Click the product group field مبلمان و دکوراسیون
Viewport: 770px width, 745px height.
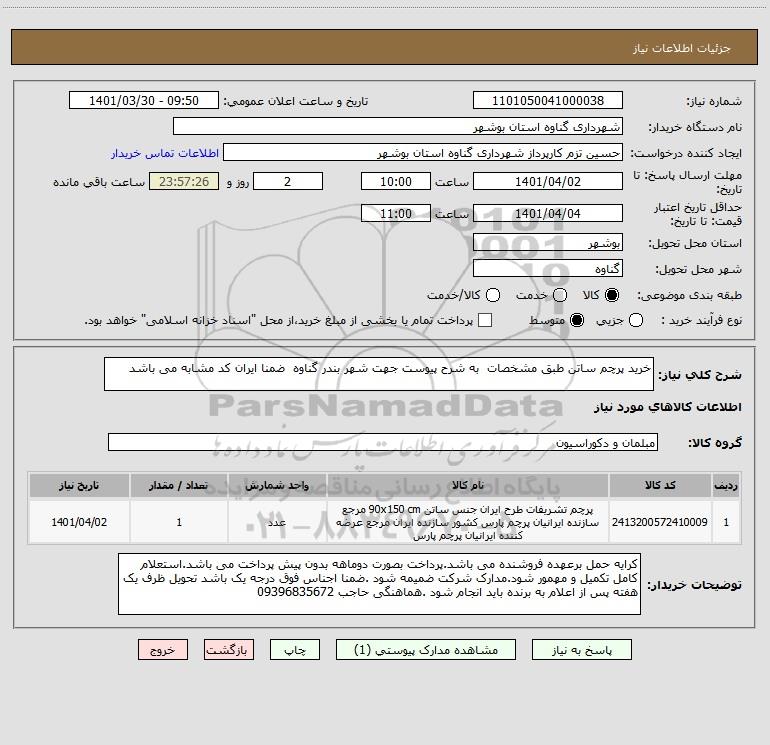(x=383, y=442)
